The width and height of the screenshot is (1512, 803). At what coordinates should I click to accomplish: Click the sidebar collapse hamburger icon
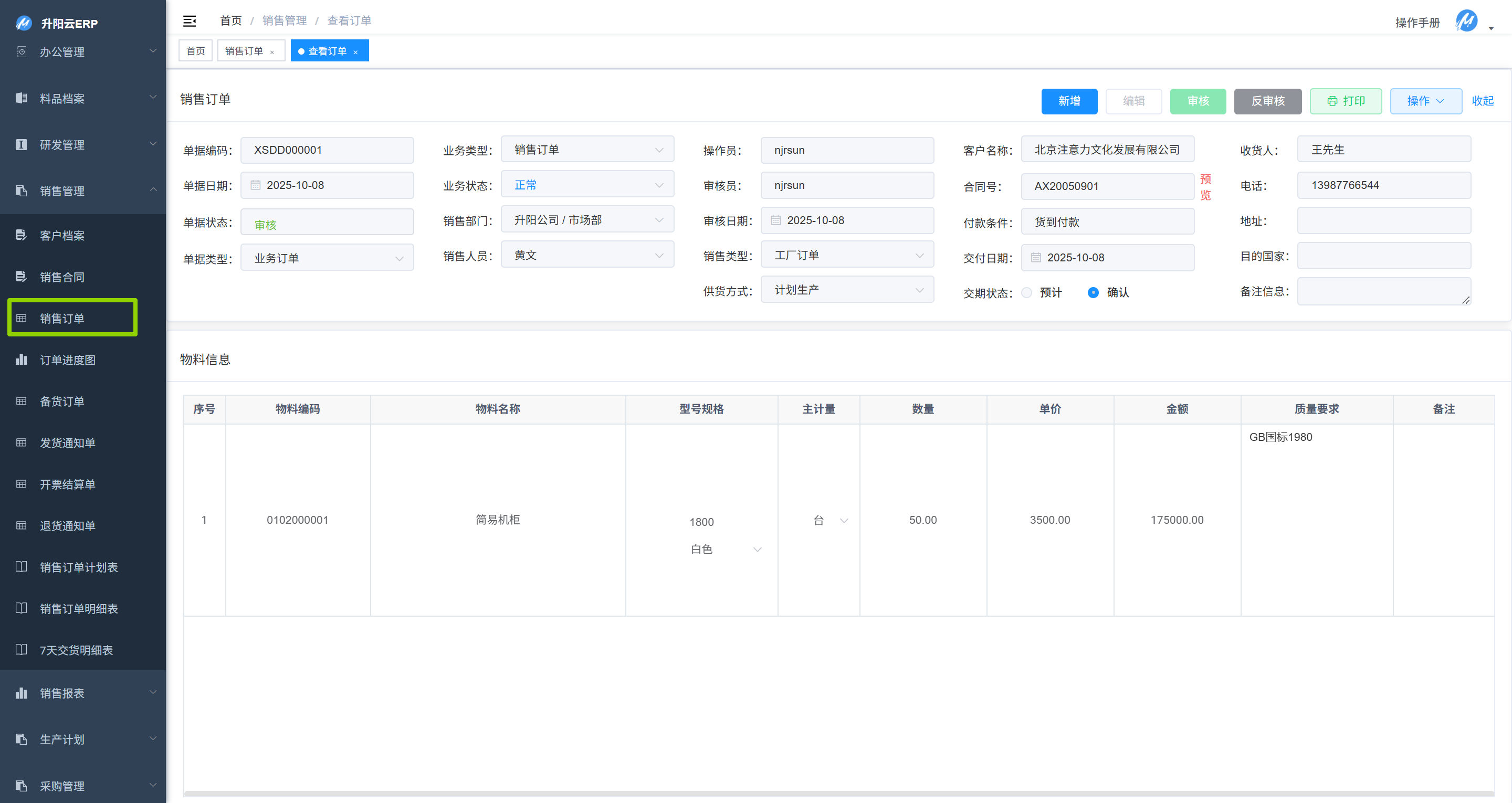[x=189, y=21]
